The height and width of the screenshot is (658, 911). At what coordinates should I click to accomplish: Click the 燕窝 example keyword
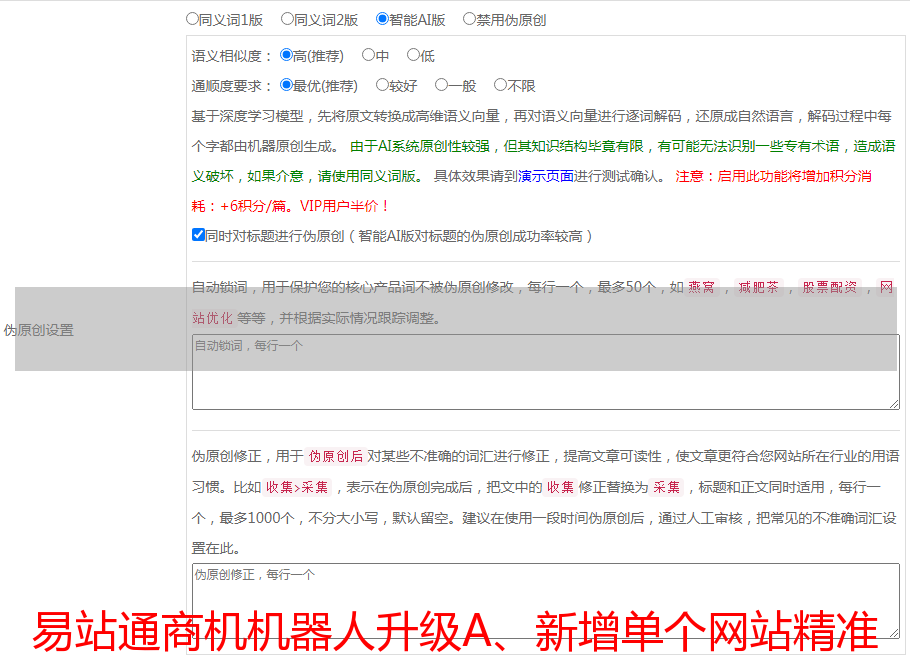[x=701, y=287]
